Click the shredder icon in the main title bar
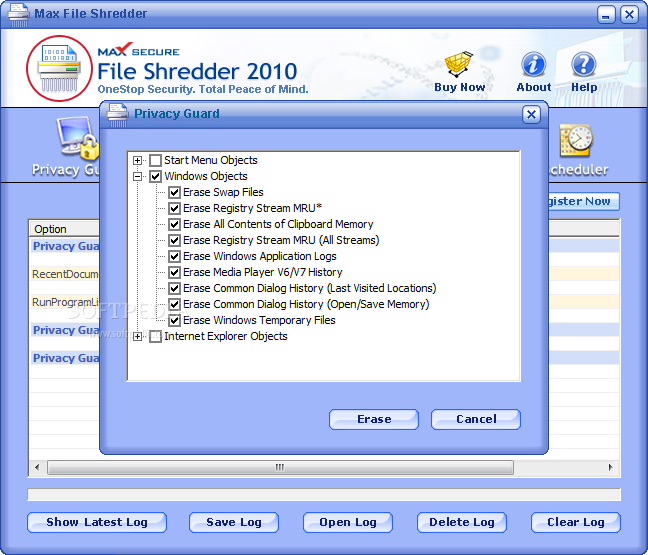Image resolution: width=648 pixels, height=555 pixels. pyautogui.click(x=19, y=14)
